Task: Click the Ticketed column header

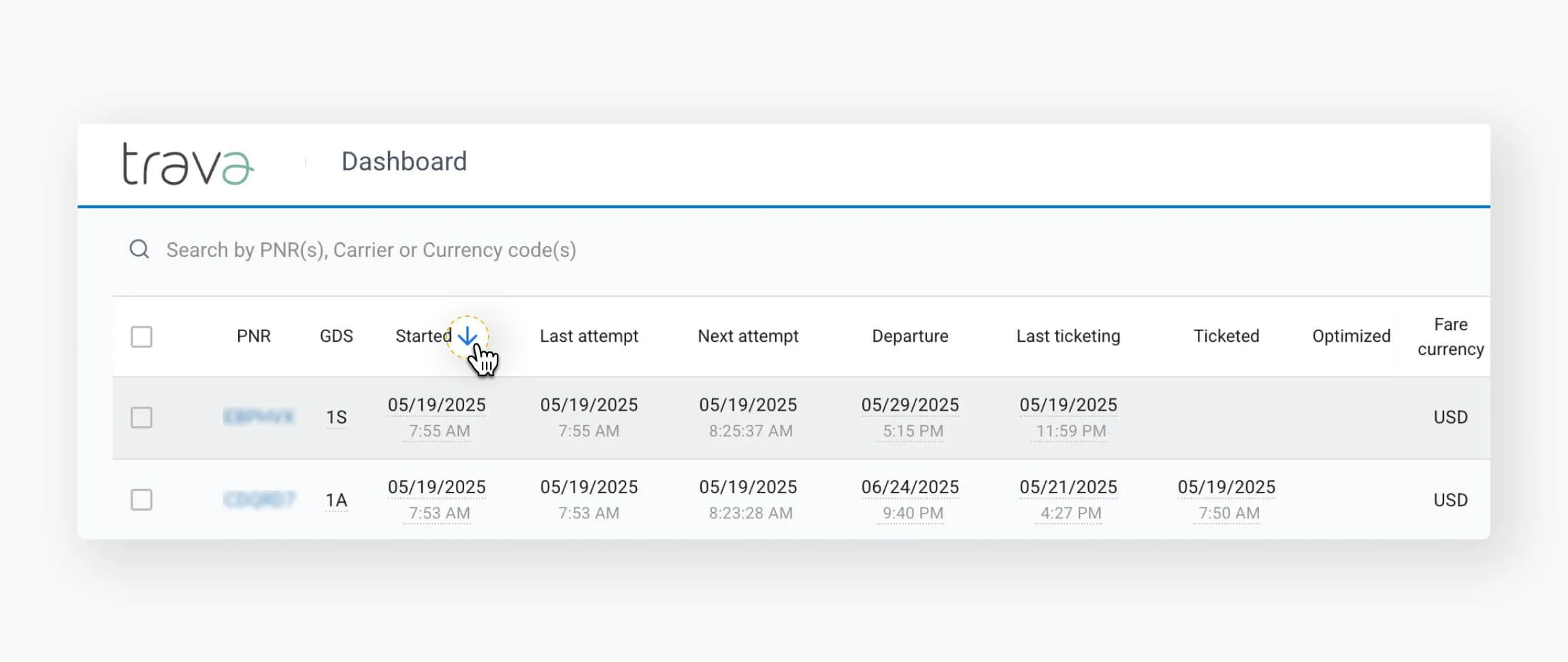Action: (x=1226, y=336)
